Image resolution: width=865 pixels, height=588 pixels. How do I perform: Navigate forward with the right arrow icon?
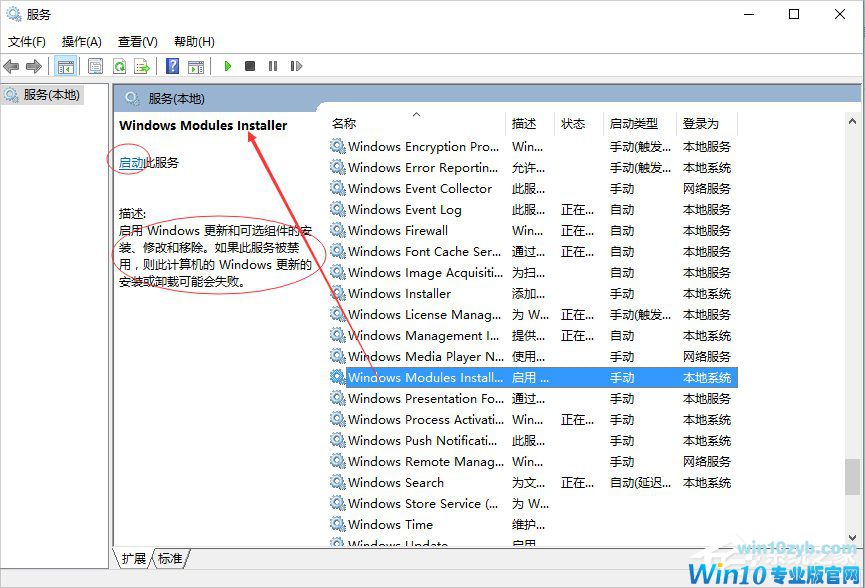click(x=35, y=66)
